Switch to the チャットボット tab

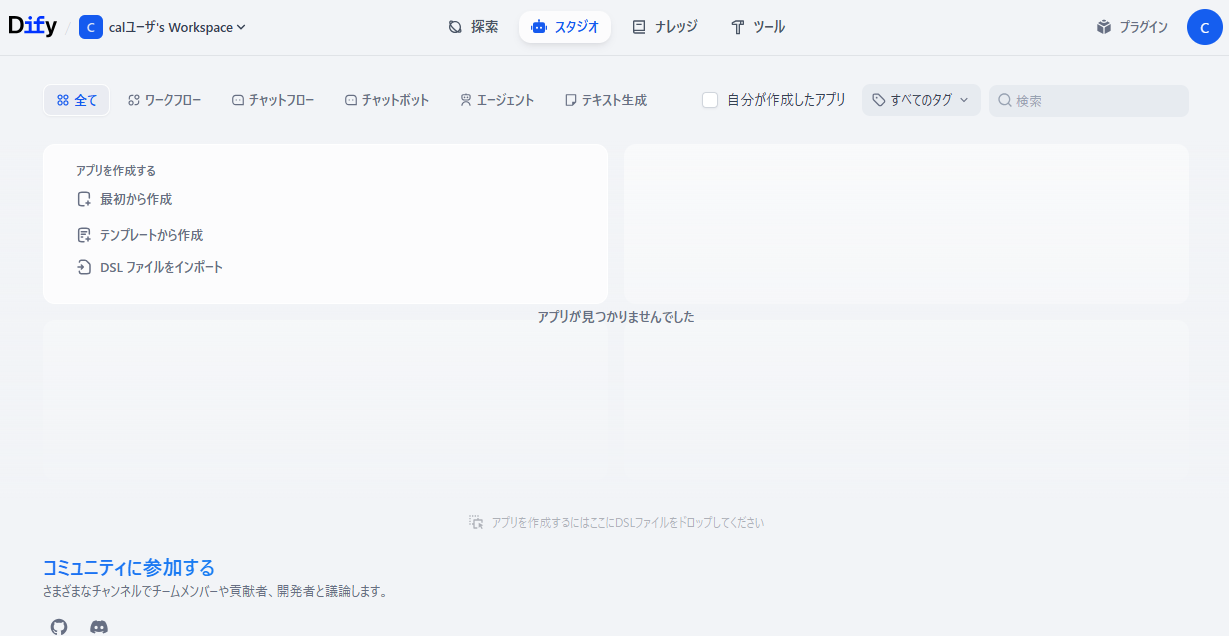(x=387, y=100)
